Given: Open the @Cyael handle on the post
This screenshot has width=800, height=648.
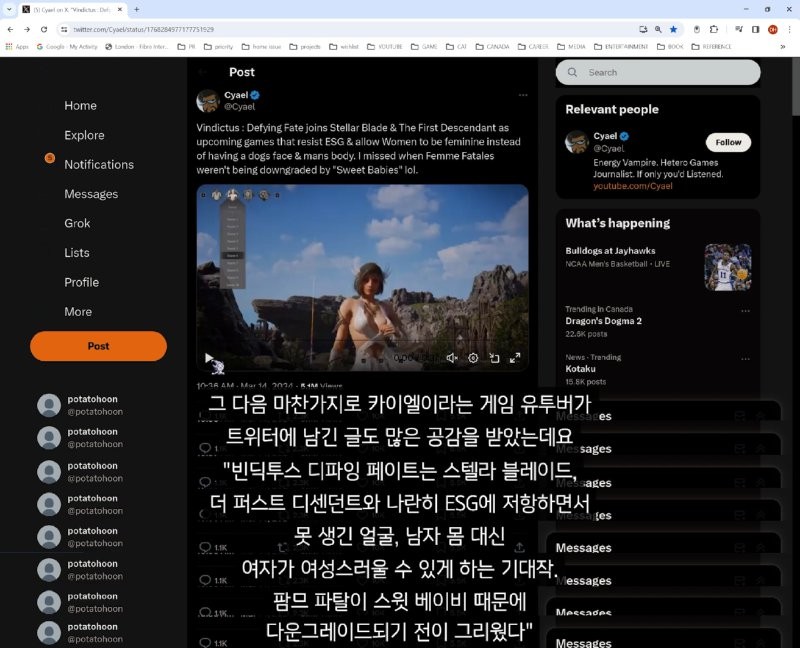Looking at the screenshot, I should point(240,107).
